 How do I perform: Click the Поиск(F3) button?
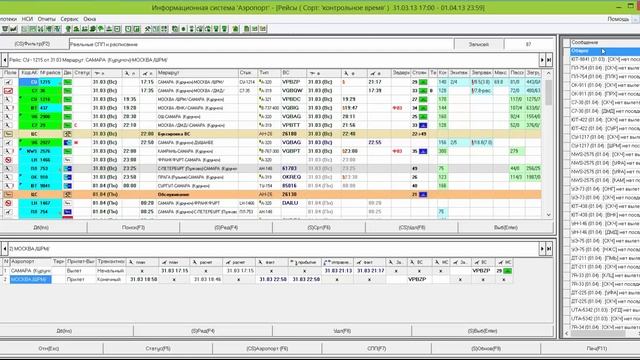click(x=133, y=227)
